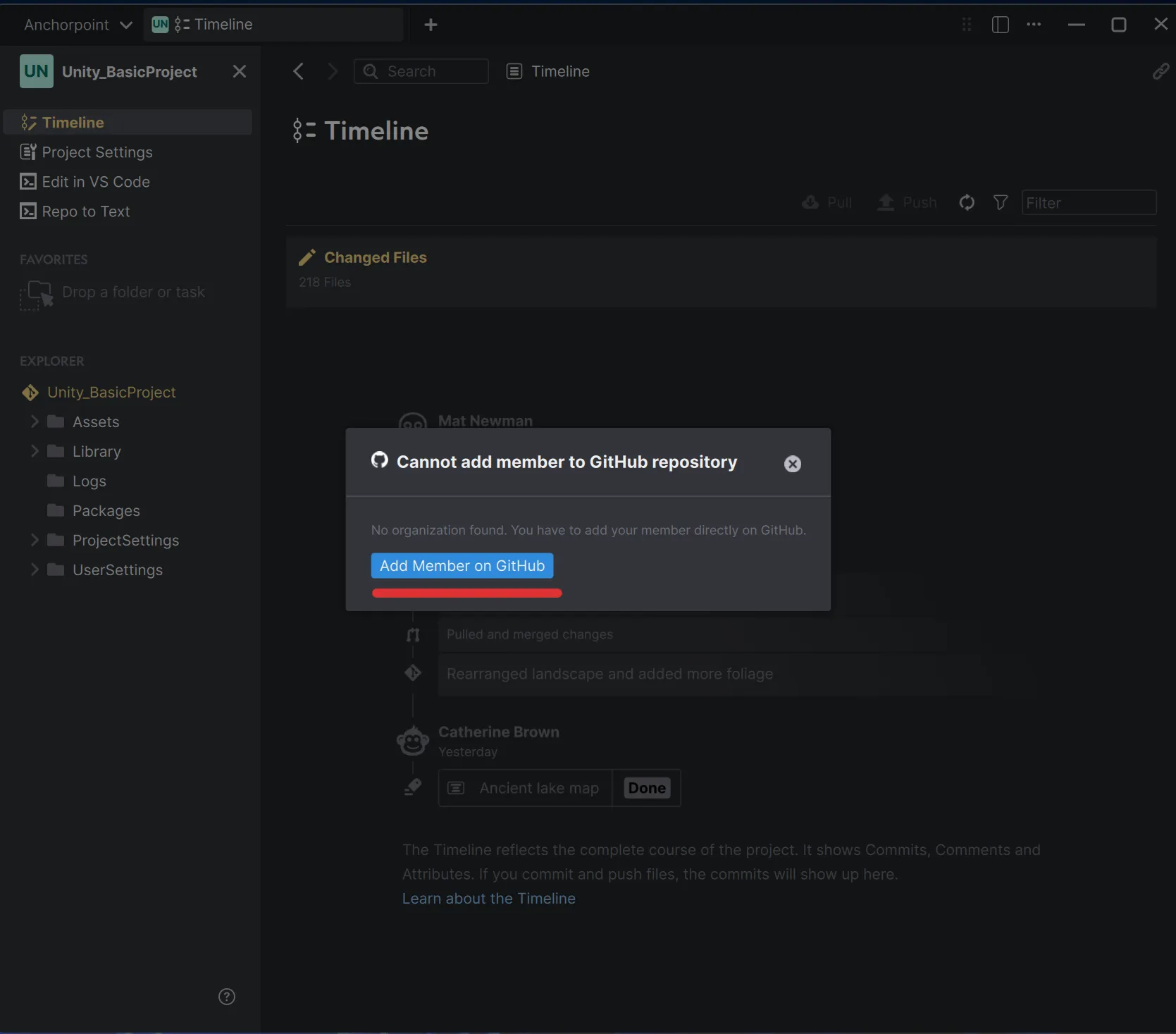The height and width of the screenshot is (1034, 1176).
Task: Click the filter funnel icon
Action: 1000,202
